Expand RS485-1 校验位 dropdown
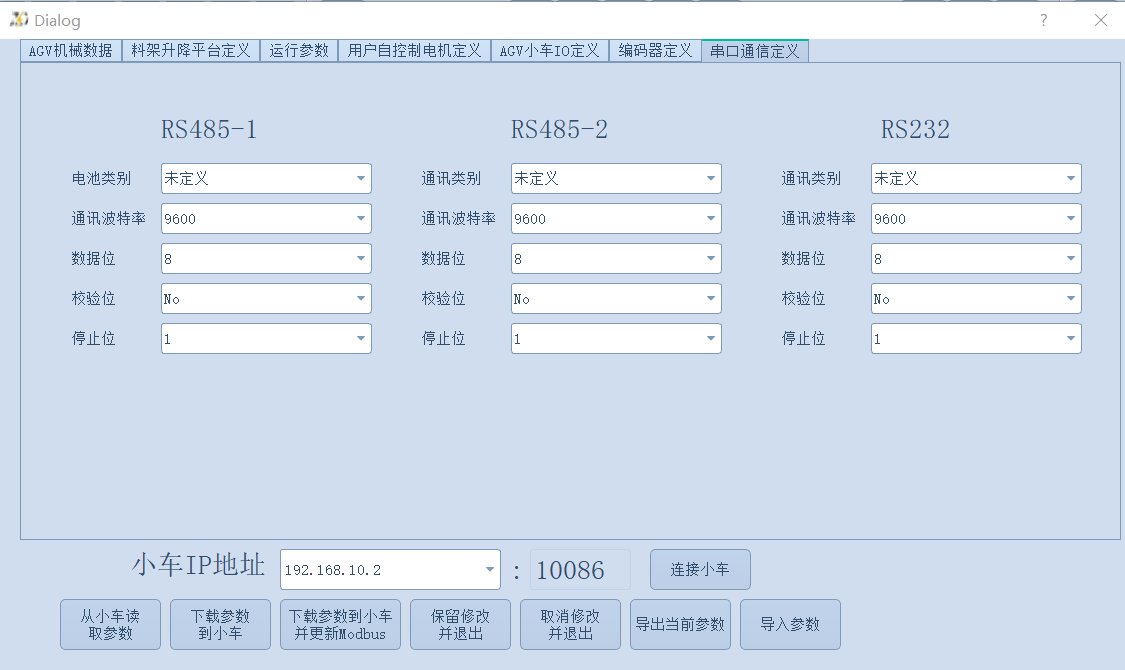This screenshot has height=670, width=1125. coord(266,299)
